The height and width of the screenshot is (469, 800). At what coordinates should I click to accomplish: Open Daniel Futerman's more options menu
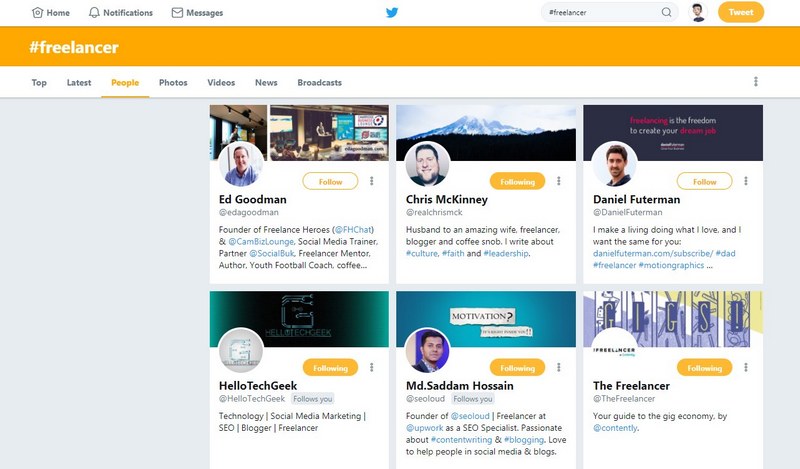(745, 181)
